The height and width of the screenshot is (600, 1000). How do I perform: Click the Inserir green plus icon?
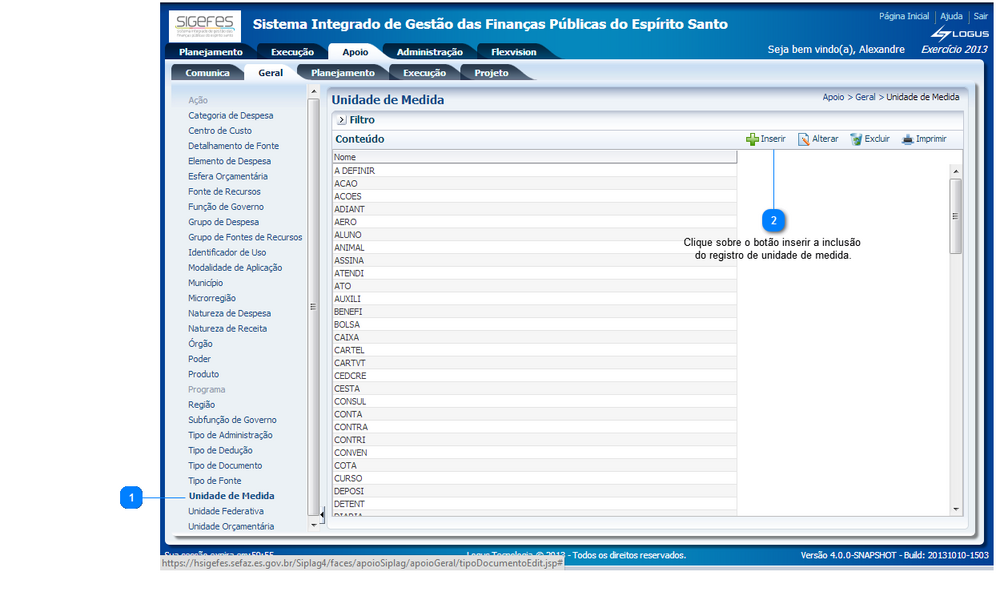[752, 140]
